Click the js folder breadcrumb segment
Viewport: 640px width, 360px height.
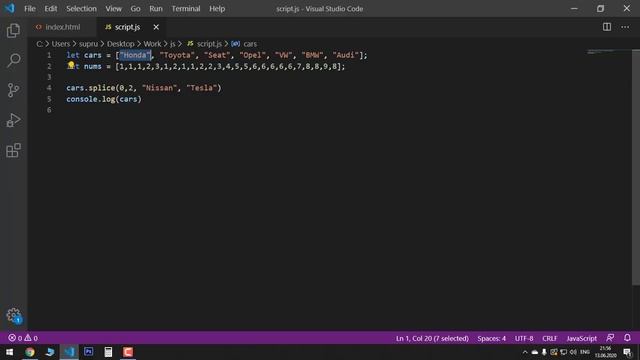[173, 44]
